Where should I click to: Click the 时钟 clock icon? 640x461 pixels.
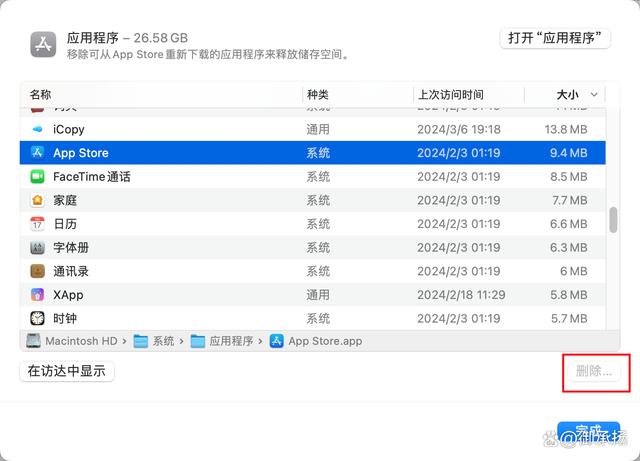click(37, 318)
